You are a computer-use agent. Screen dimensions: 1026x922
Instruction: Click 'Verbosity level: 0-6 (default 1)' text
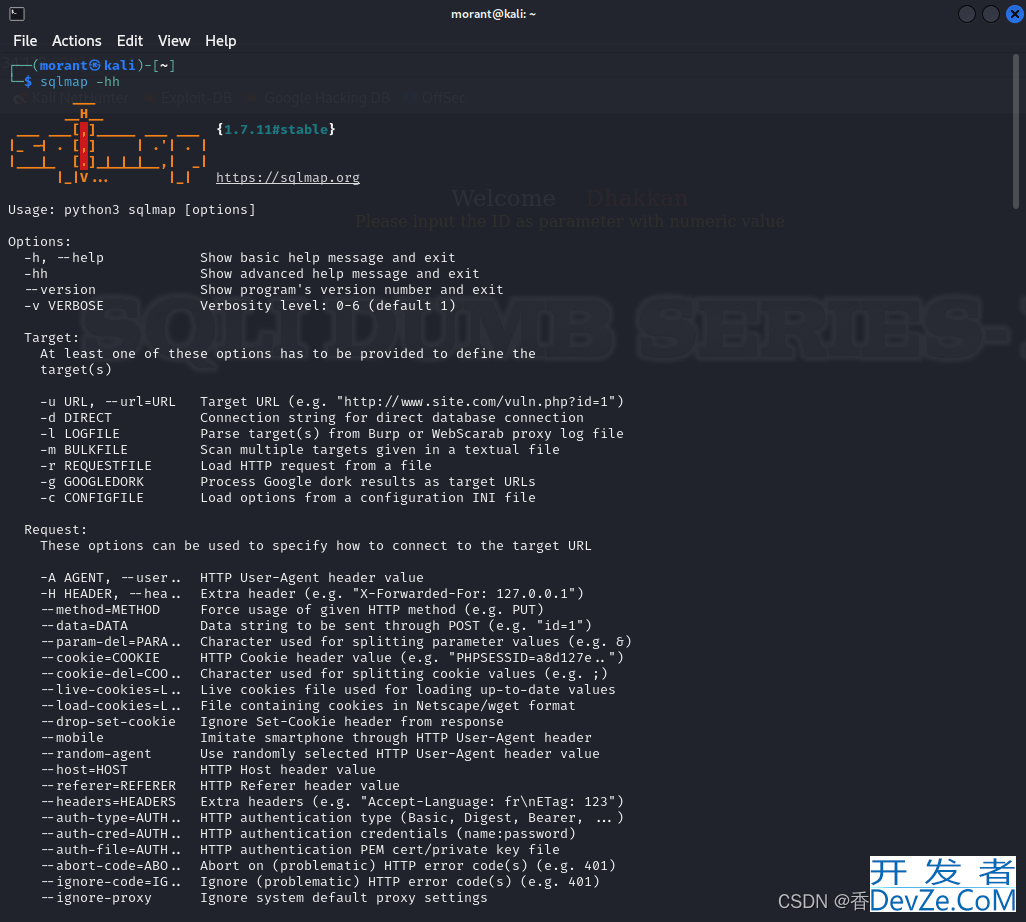328,306
